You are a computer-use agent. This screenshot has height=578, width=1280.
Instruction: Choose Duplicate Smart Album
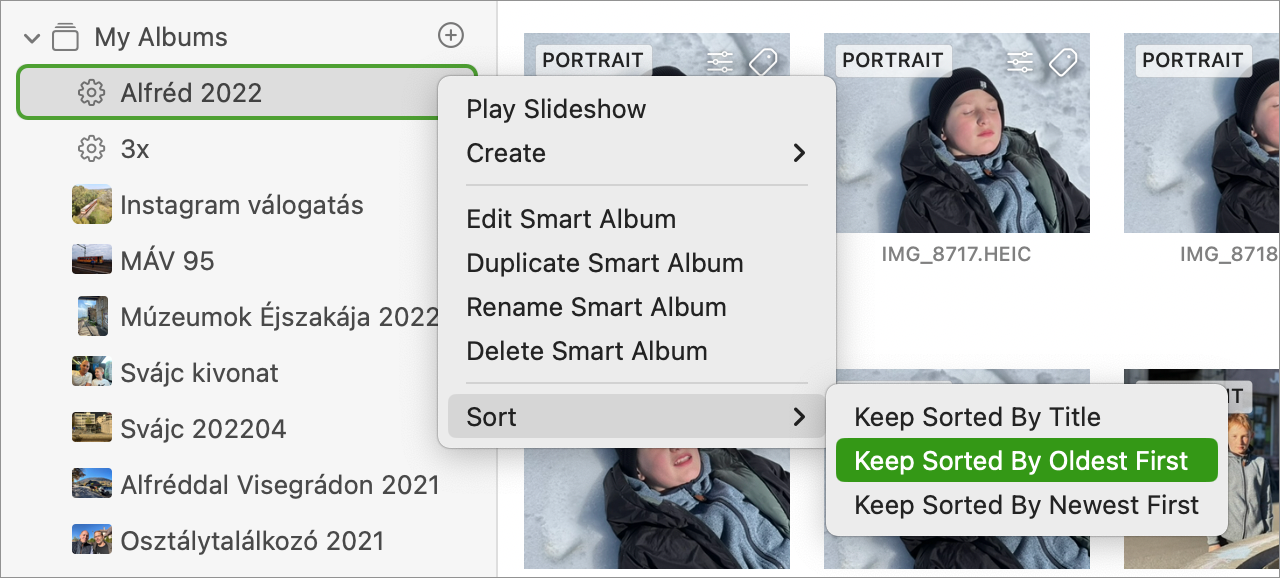637,263
